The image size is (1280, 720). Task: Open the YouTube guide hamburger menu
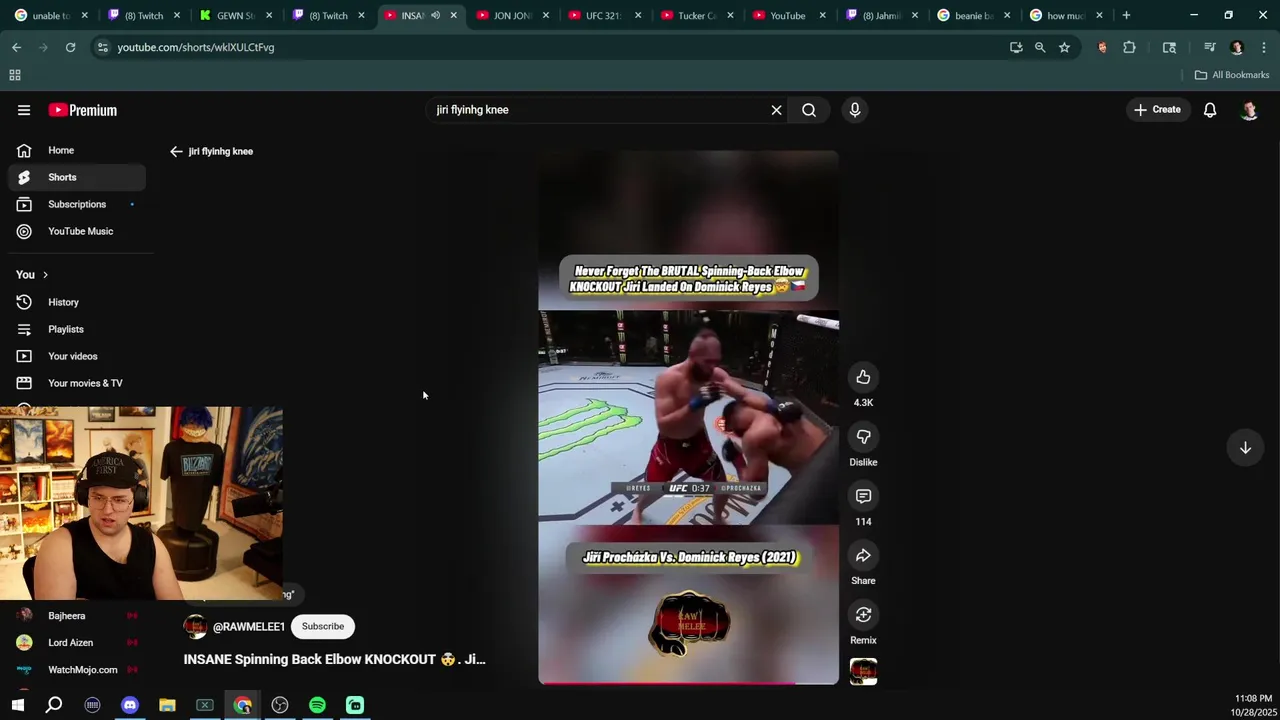pyautogui.click(x=24, y=110)
